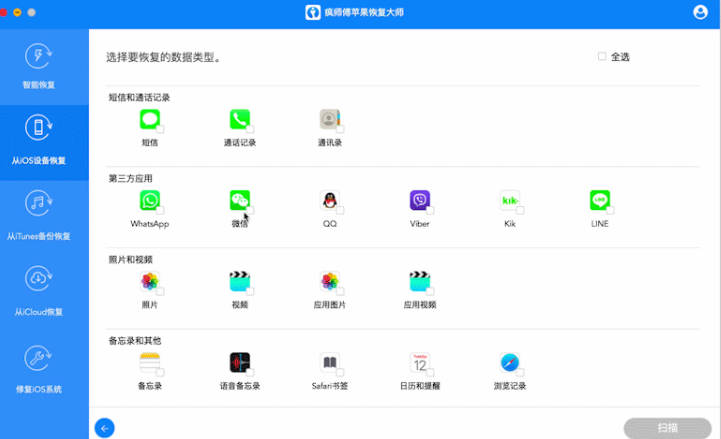Select the 应用图片 app photos icon

point(330,281)
